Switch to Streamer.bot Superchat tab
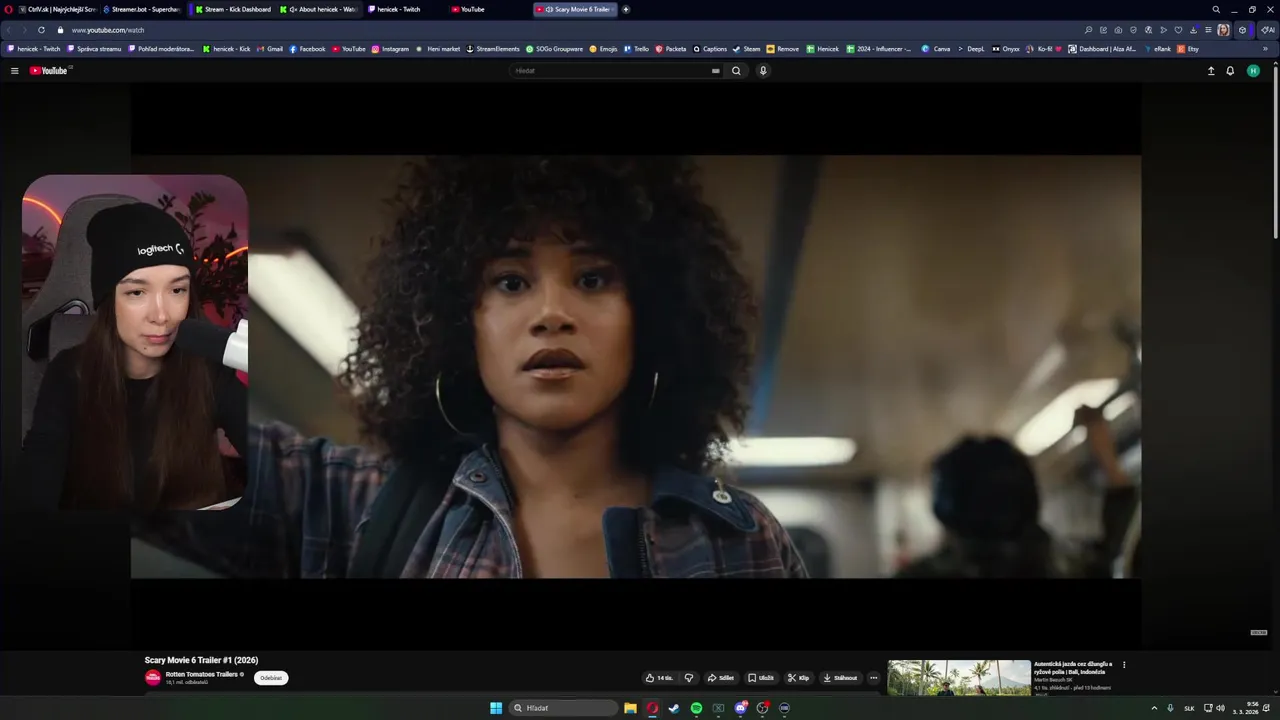 [x=141, y=9]
